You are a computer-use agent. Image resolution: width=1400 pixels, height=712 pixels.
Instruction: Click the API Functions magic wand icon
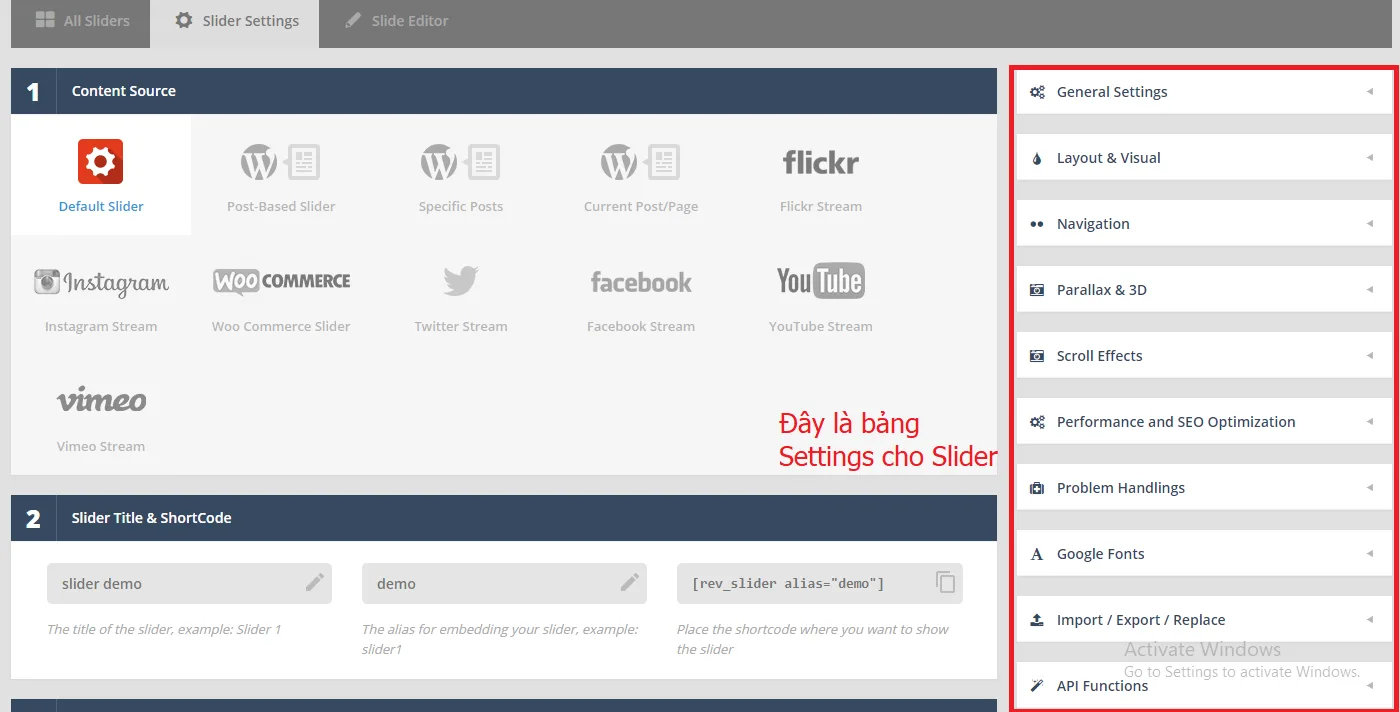(x=1037, y=686)
